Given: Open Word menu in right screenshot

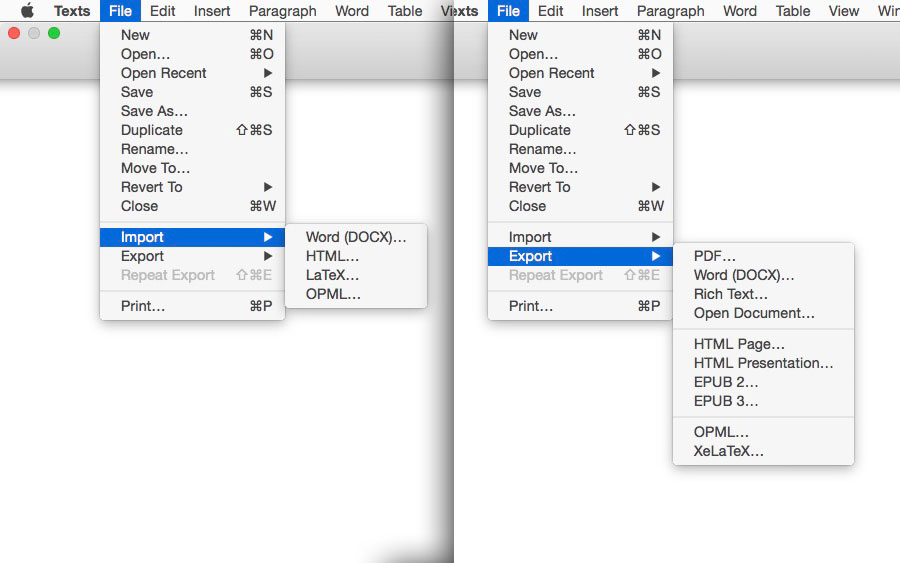Looking at the screenshot, I should [x=740, y=11].
